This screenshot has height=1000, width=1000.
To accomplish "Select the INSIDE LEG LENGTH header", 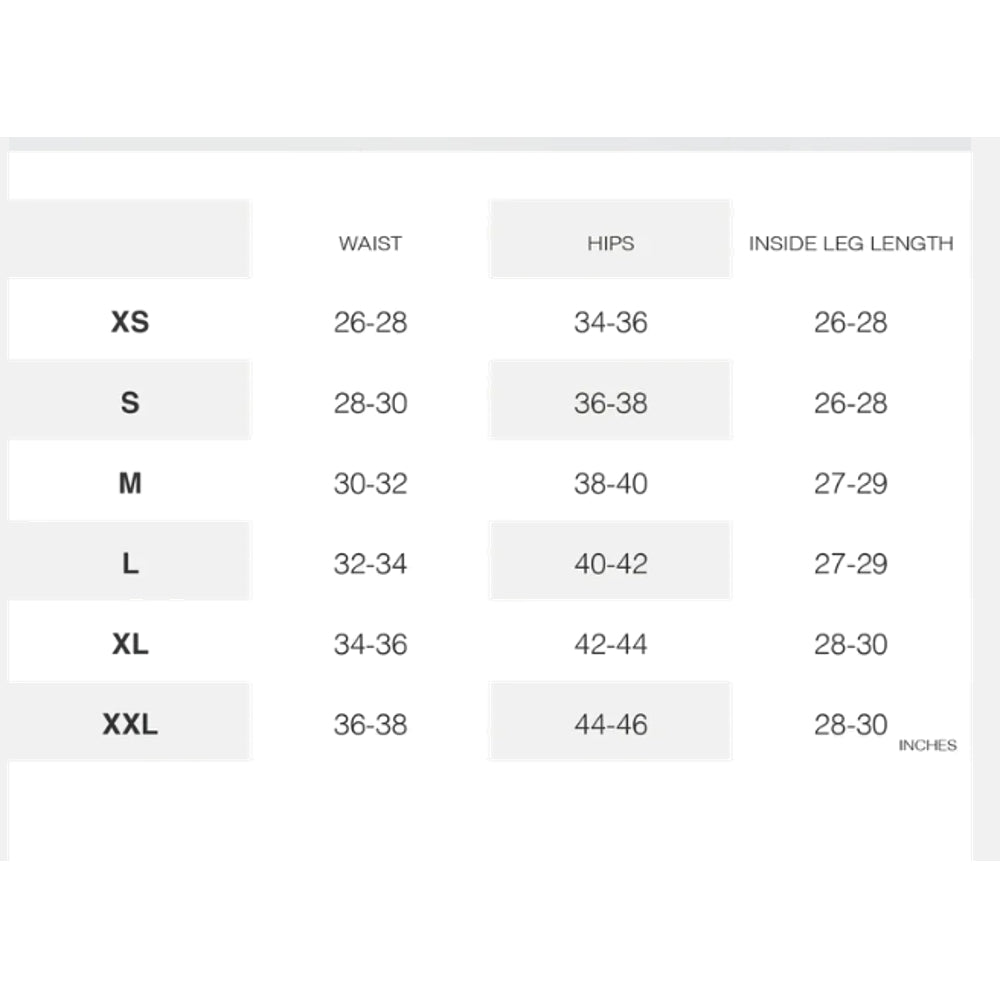I will tap(851, 243).
